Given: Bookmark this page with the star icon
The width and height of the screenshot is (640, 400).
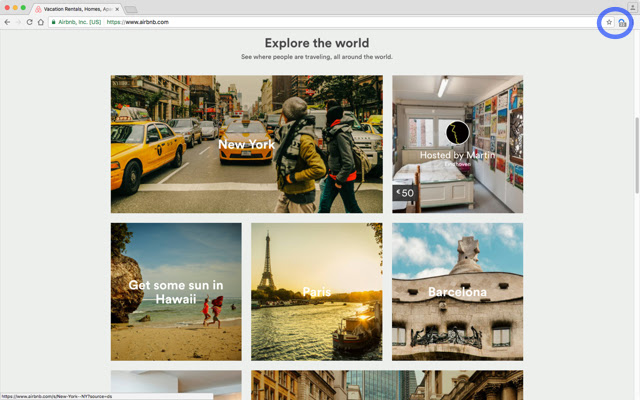Looking at the screenshot, I should pos(609,22).
